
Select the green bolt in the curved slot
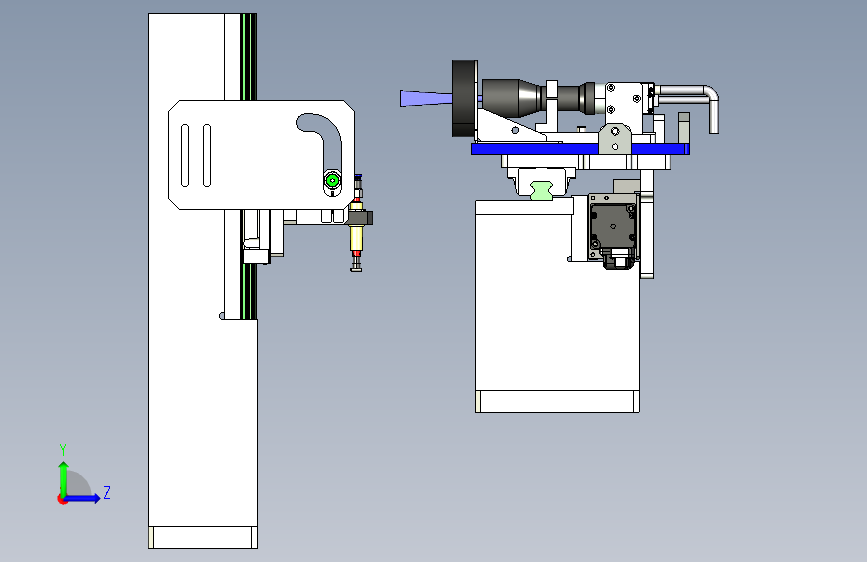[x=332, y=180]
